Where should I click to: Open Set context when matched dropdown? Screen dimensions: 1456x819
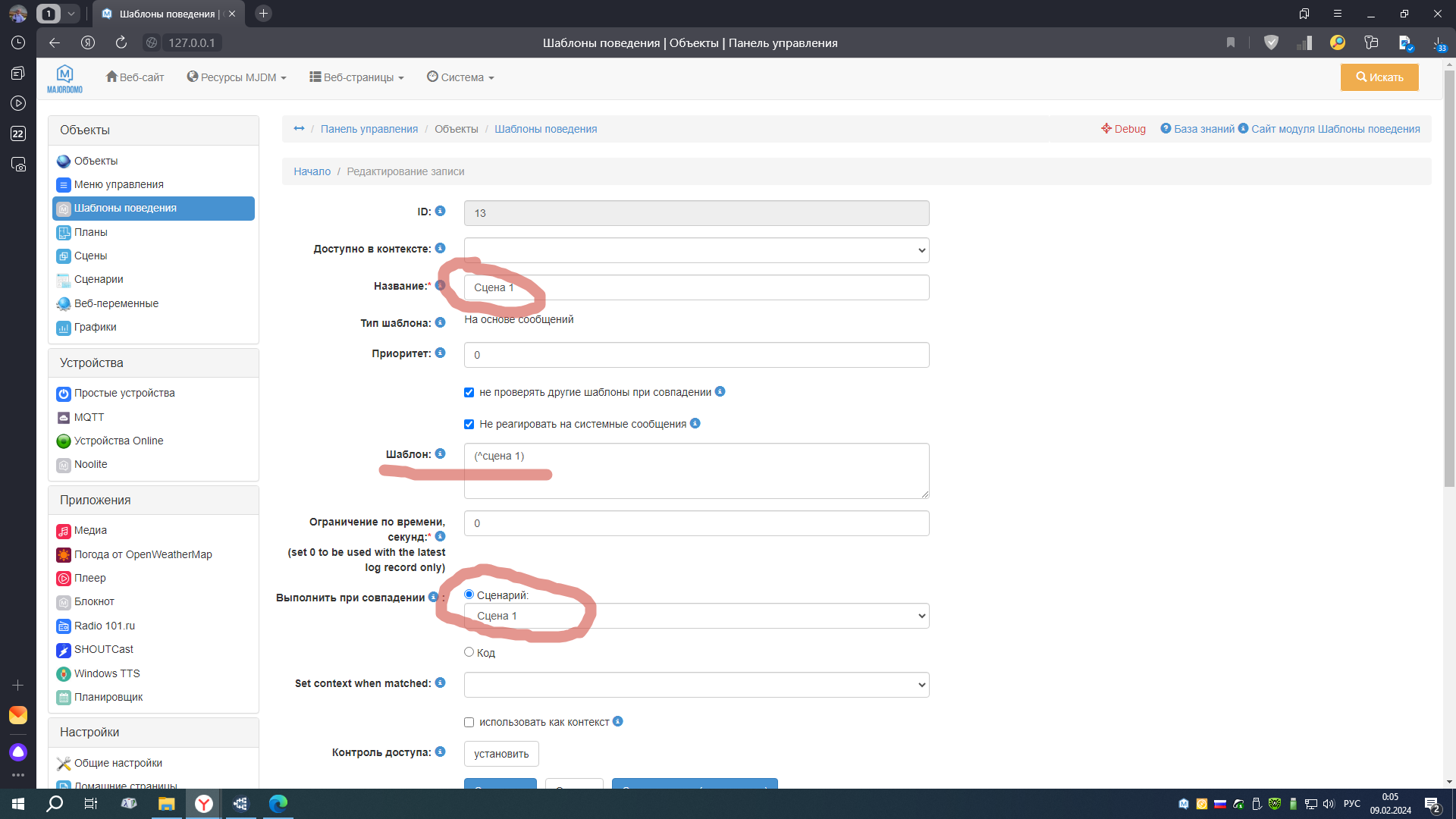696,685
